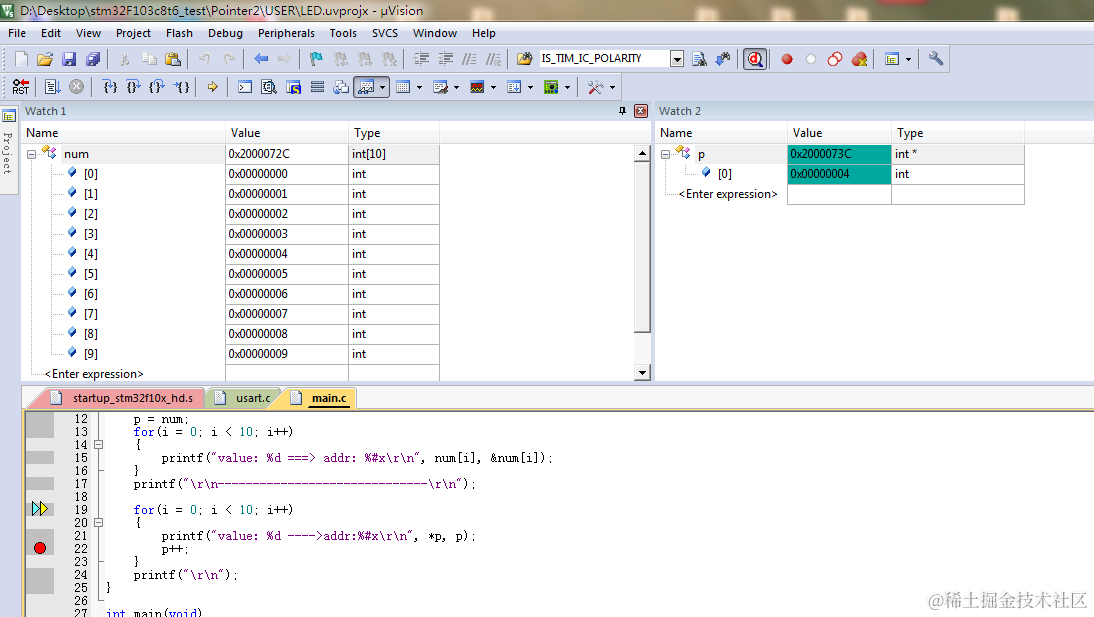Image resolution: width=1094 pixels, height=617 pixels.
Task: Open Disassembly window
Action: click(269, 87)
